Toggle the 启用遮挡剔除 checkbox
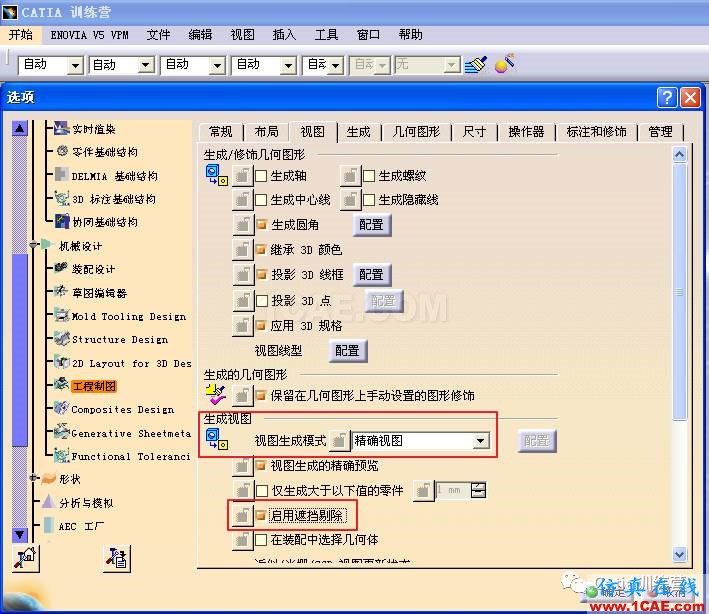709x614 pixels. pyautogui.click(x=261, y=515)
